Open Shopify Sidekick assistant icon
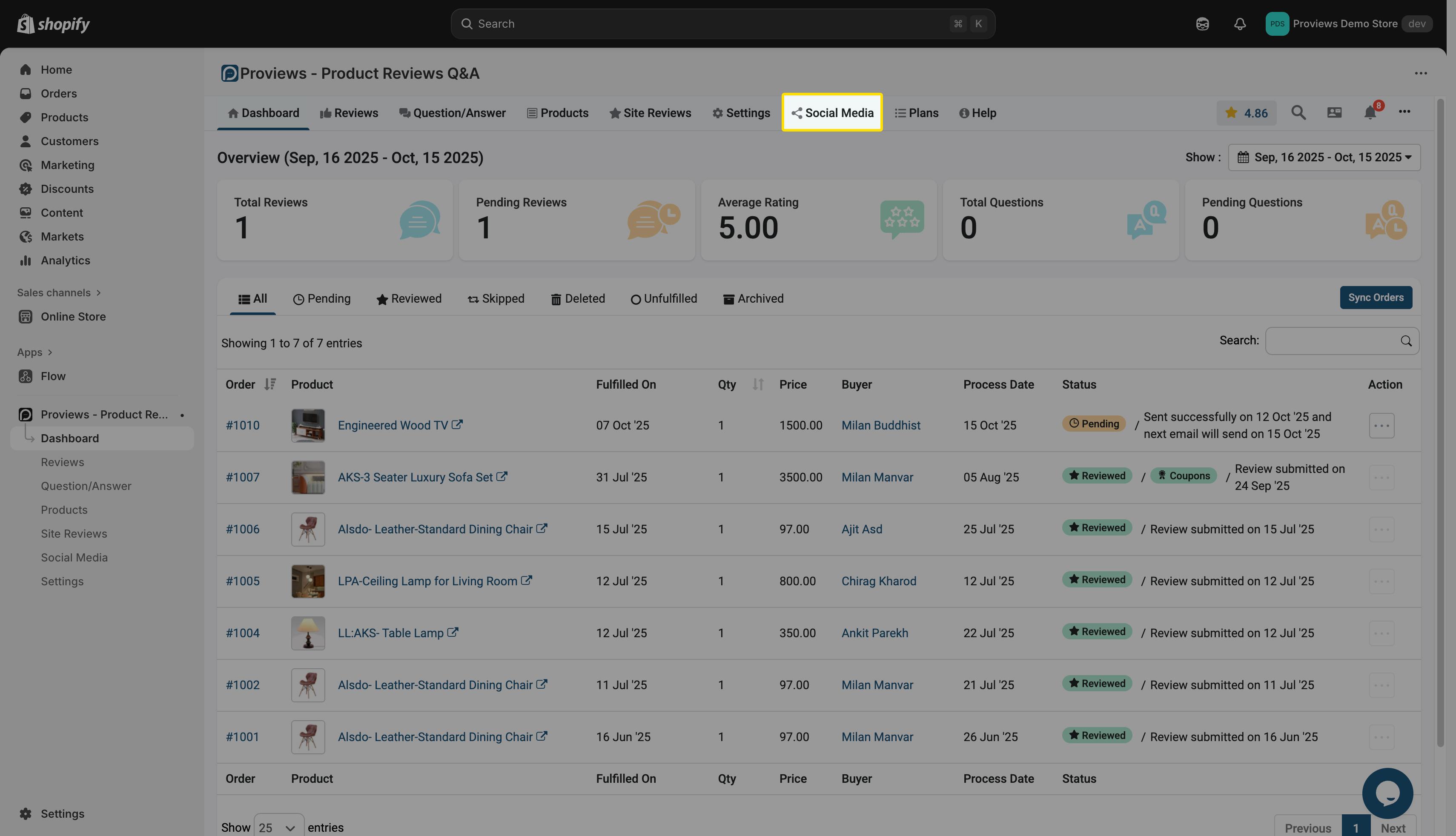Viewport: 1456px width, 836px height. [x=1202, y=24]
